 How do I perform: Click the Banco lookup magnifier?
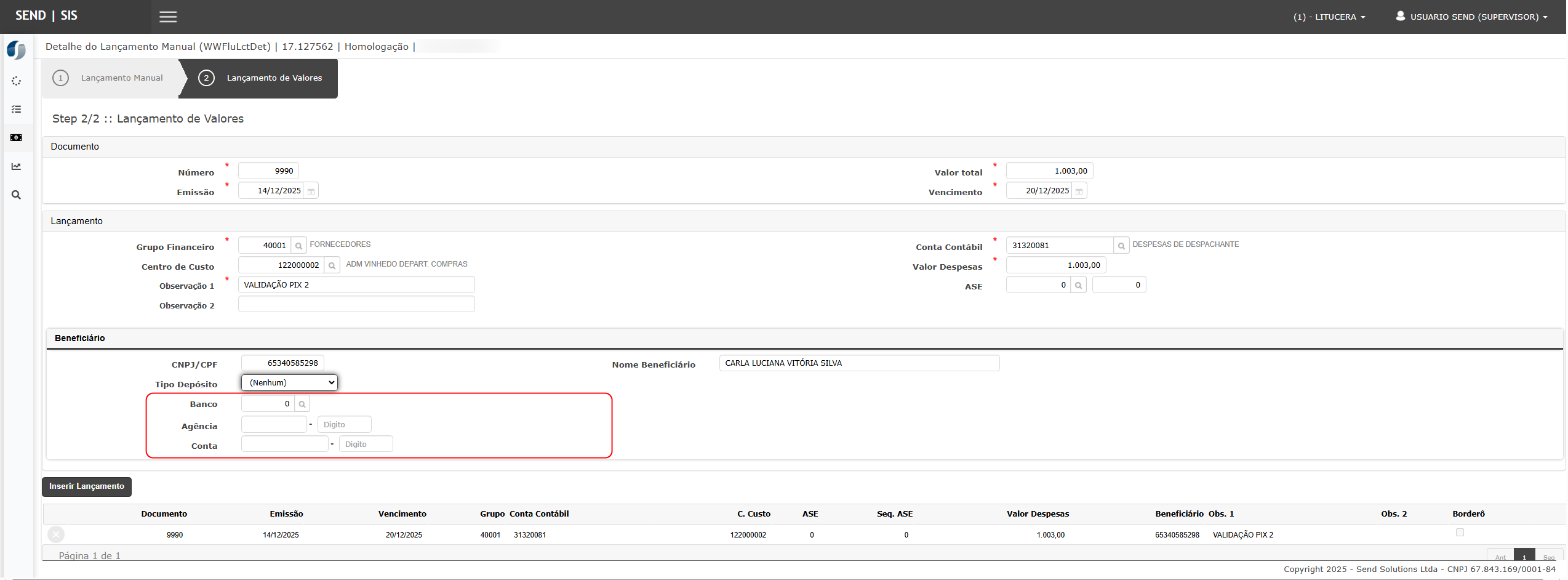[x=302, y=405]
